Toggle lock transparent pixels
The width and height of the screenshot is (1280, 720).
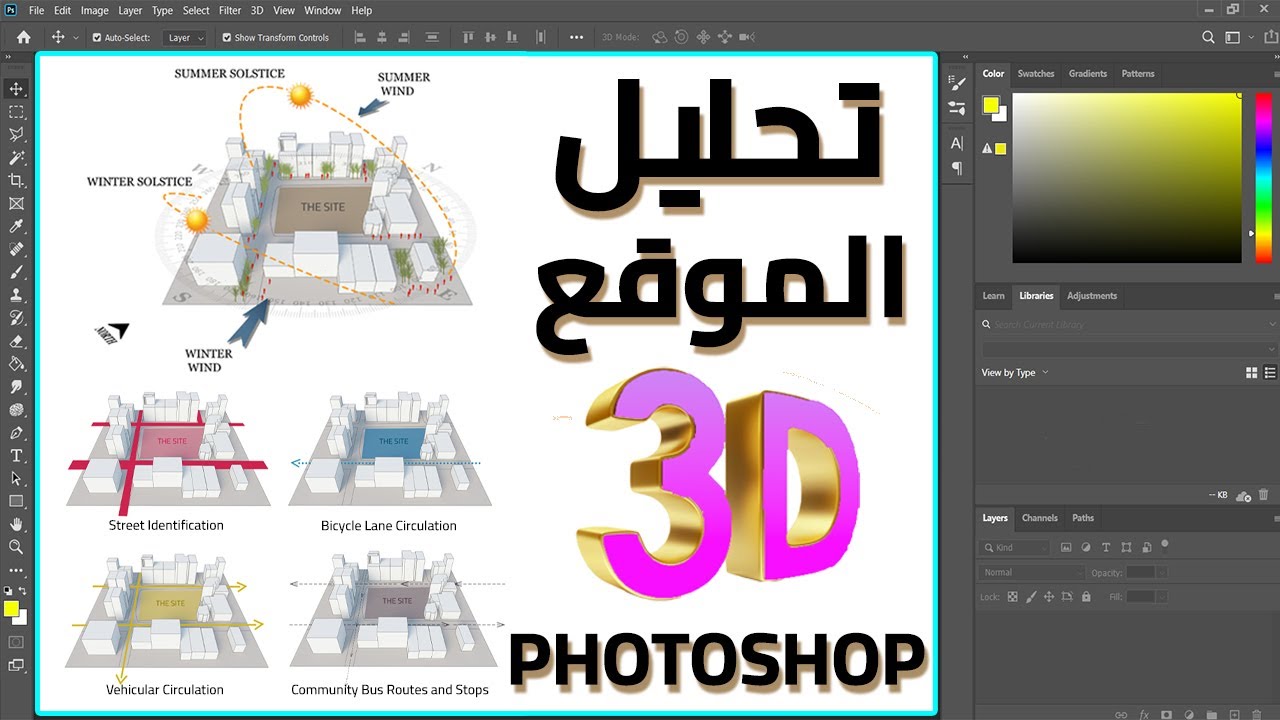point(1012,596)
